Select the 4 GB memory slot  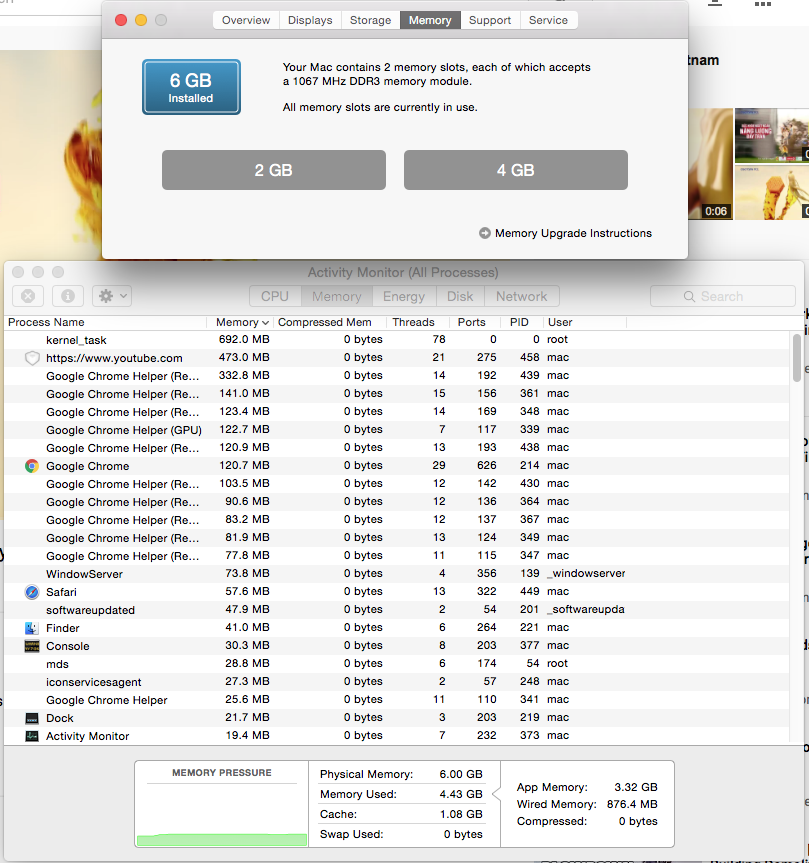coord(516,170)
